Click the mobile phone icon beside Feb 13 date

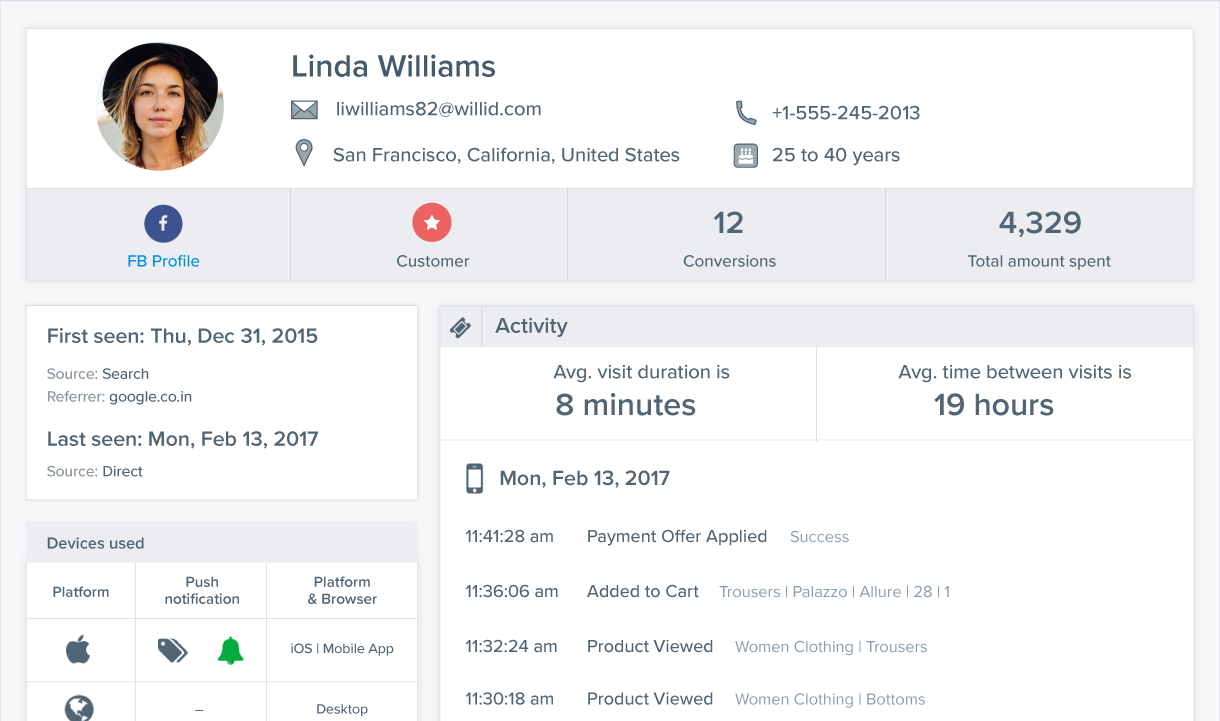[475, 478]
